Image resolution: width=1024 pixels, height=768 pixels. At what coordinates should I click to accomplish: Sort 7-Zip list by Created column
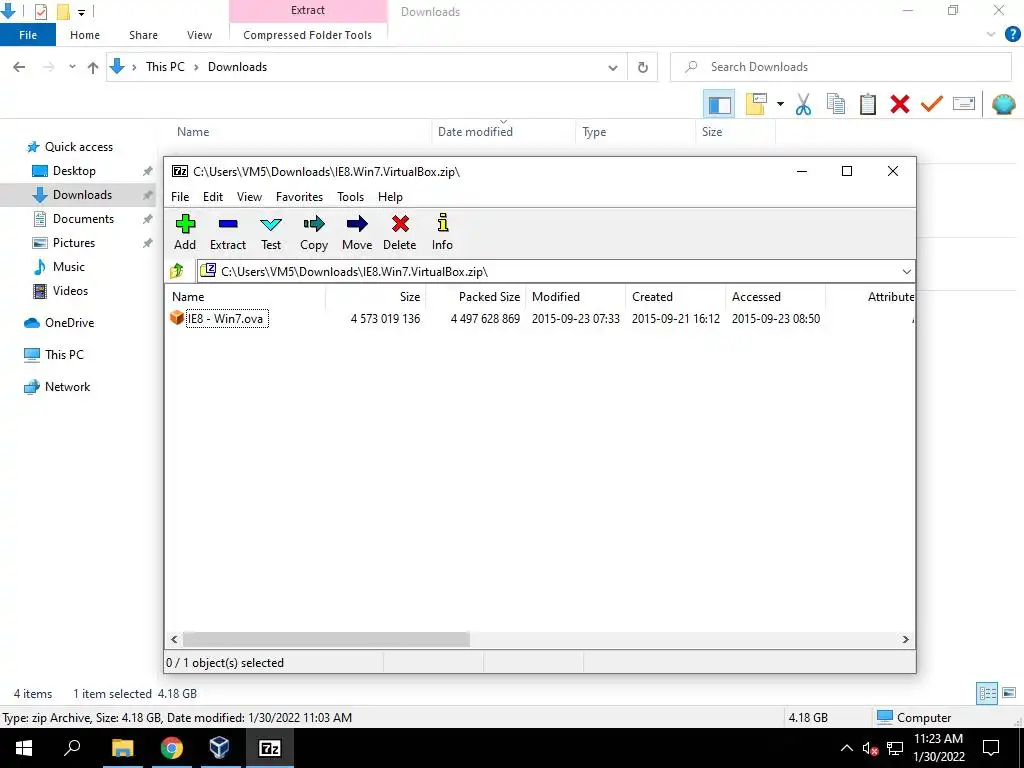click(675, 296)
